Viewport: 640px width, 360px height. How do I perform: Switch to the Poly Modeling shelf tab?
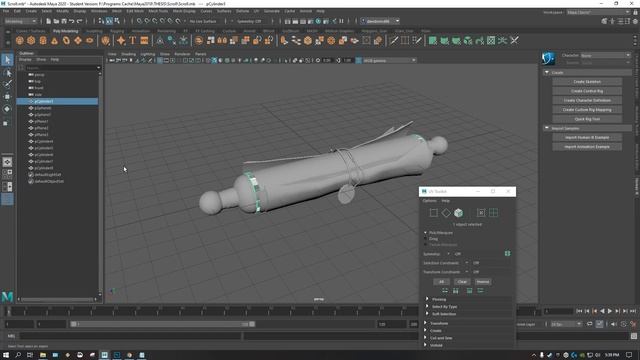[65, 31]
